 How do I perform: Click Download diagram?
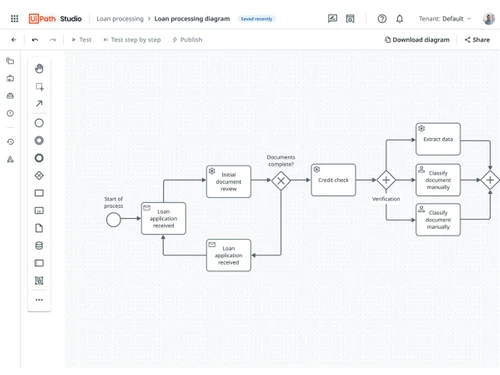pyautogui.click(x=417, y=40)
